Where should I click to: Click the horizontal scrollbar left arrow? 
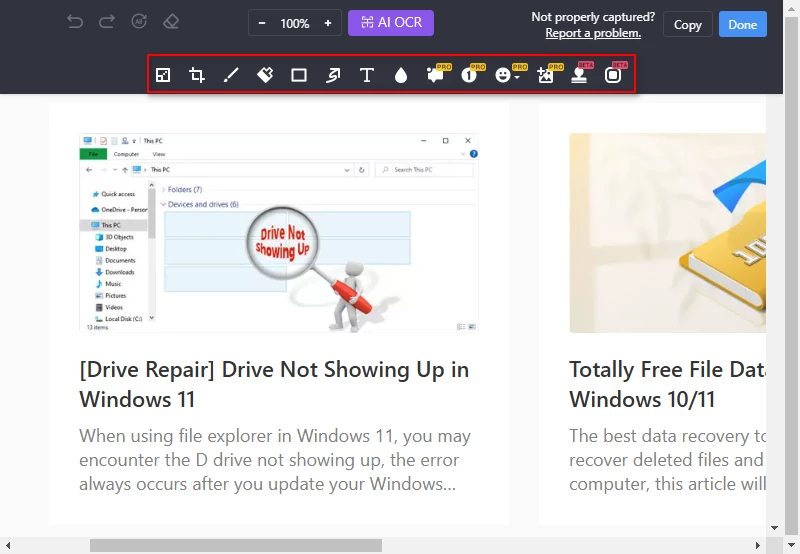(x=8, y=545)
